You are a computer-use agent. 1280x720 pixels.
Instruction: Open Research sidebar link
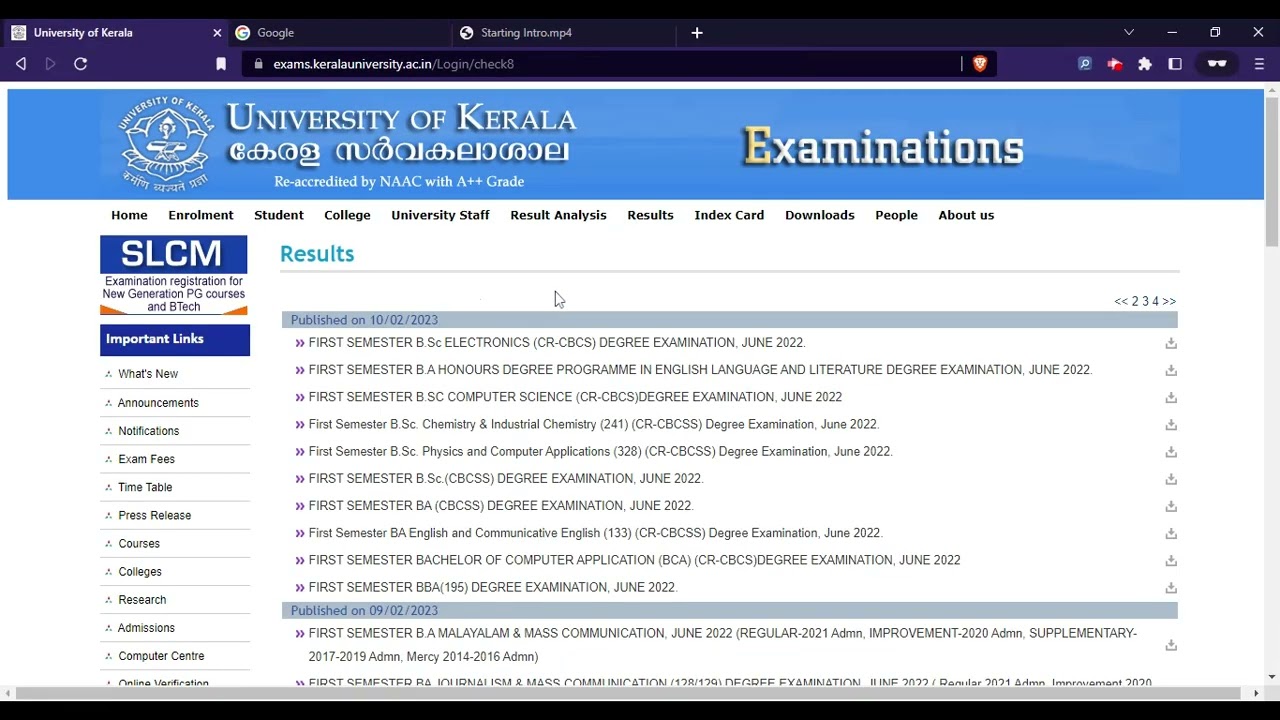[x=142, y=600]
